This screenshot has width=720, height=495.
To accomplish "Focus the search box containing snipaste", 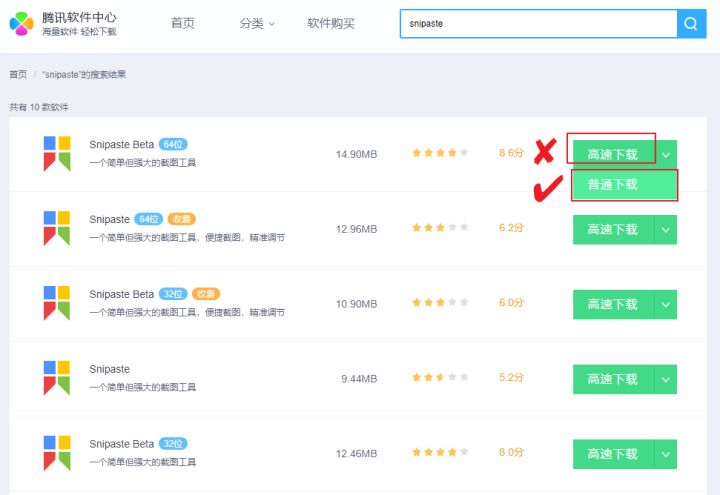I will tap(538, 23).
